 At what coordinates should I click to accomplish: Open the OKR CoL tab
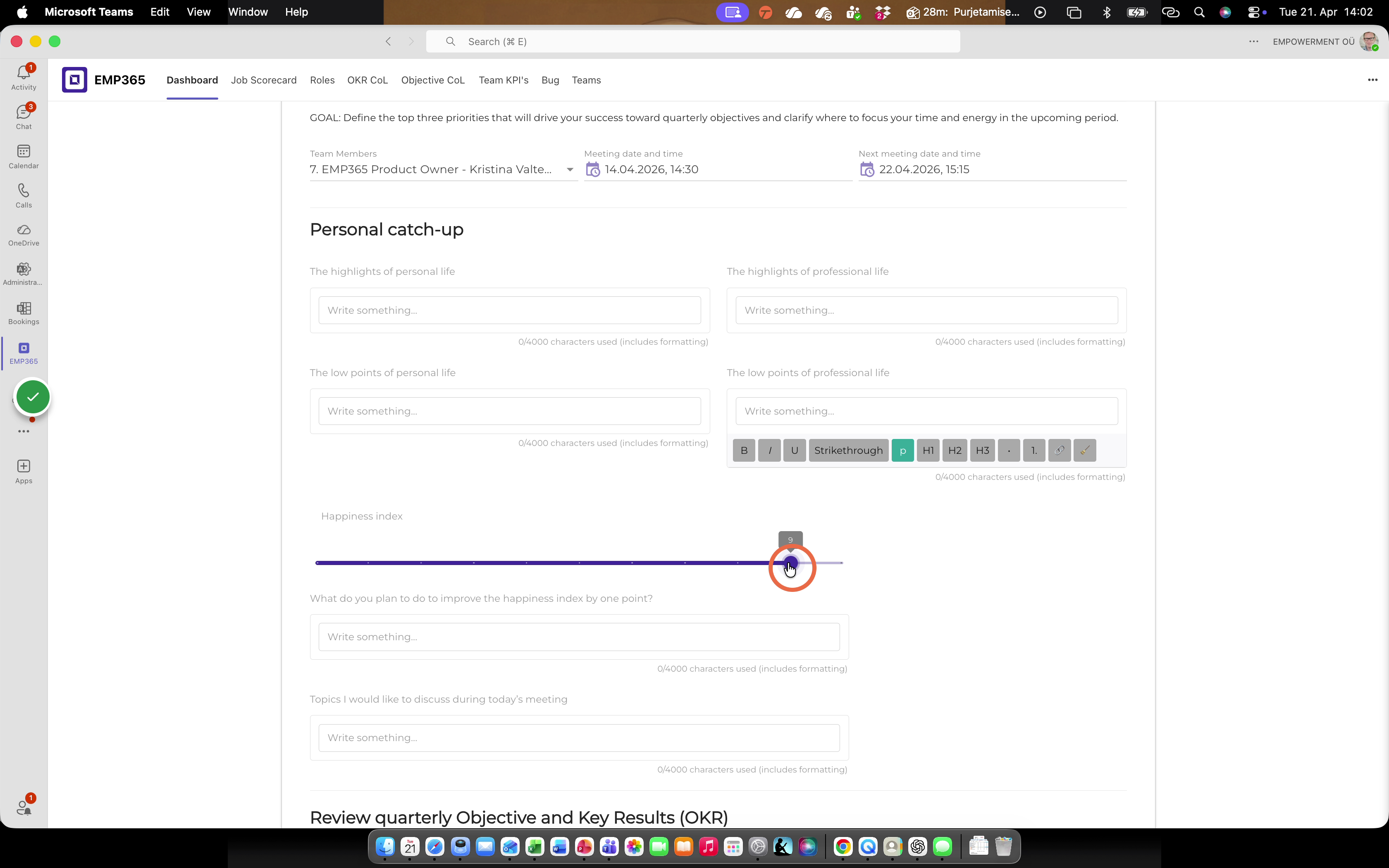click(368, 80)
